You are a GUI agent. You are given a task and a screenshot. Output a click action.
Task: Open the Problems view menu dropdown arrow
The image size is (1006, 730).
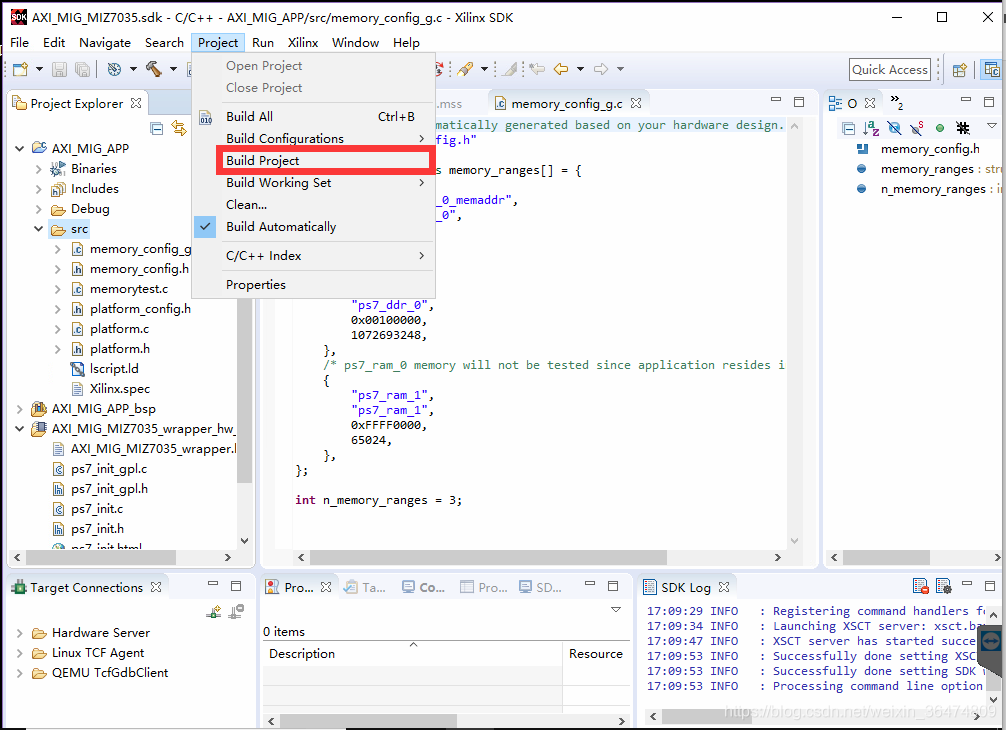point(616,610)
